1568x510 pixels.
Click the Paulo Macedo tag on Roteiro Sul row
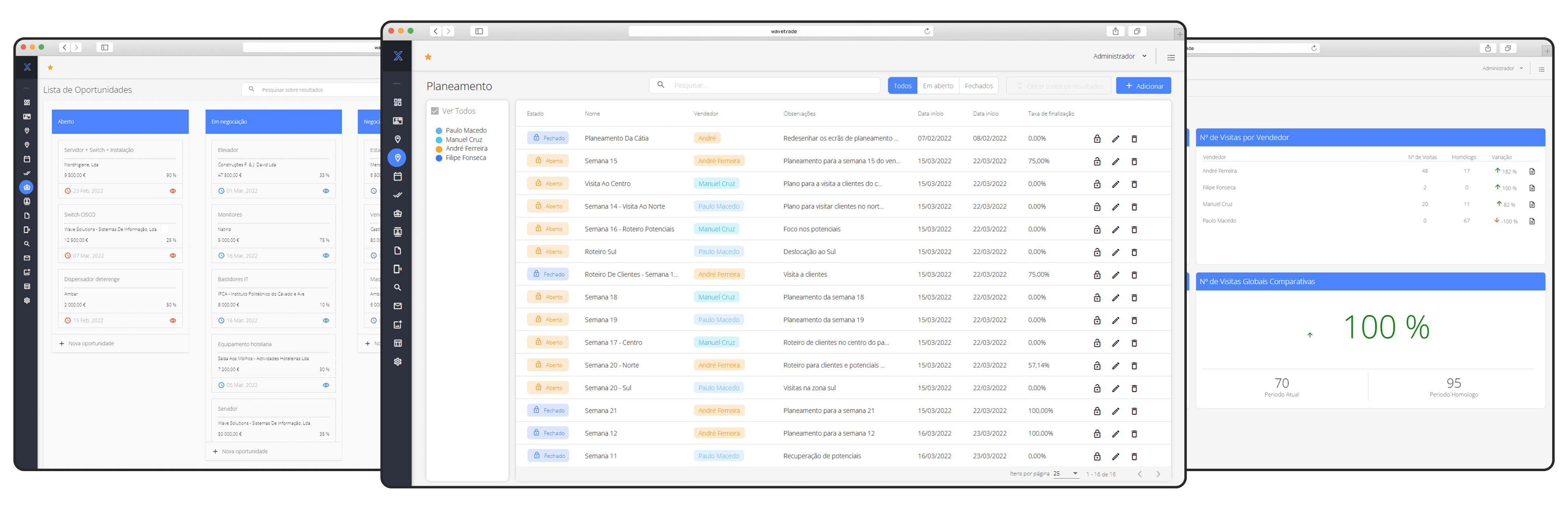(x=718, y=252)
